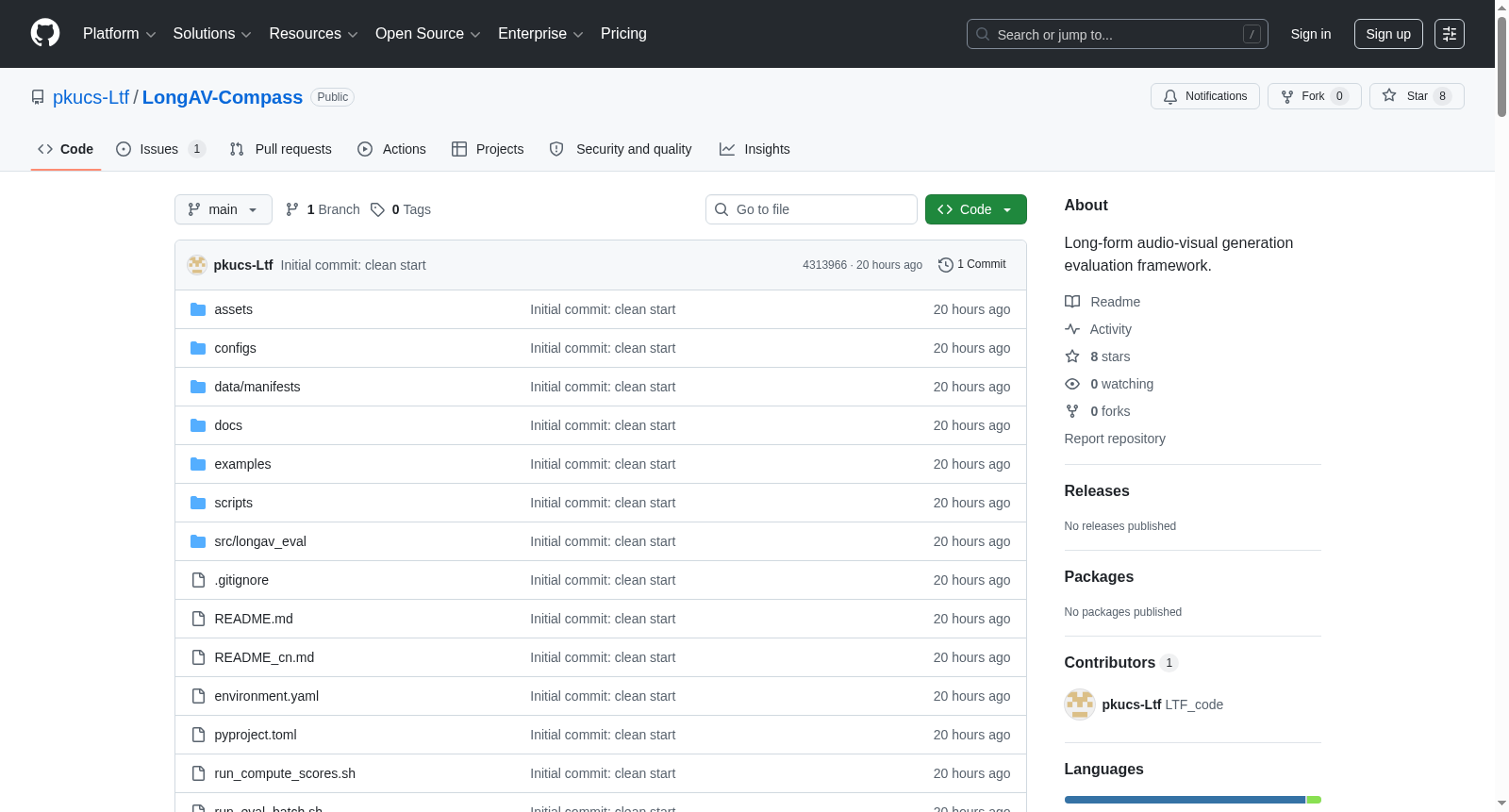Image resolution: width=1509 pixels, height=812 pixels.
Task: Open the pkucs-Ltf owner profile link
Action: pyautogui.click(x=91, y=97)
